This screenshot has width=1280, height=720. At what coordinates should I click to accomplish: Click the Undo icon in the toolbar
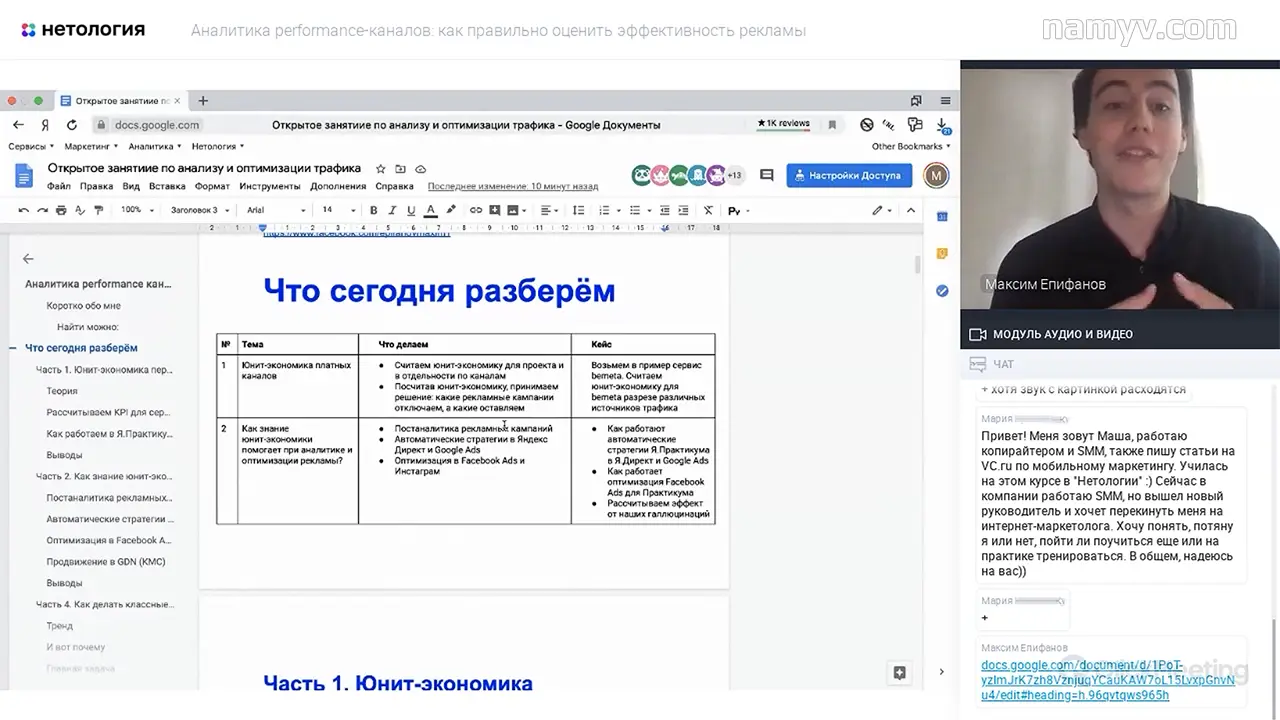[22, 210]
